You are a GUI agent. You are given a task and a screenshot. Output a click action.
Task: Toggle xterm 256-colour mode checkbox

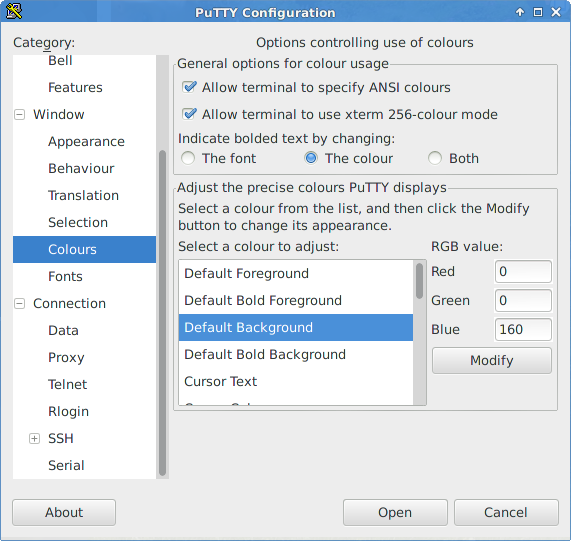(189, 114)
